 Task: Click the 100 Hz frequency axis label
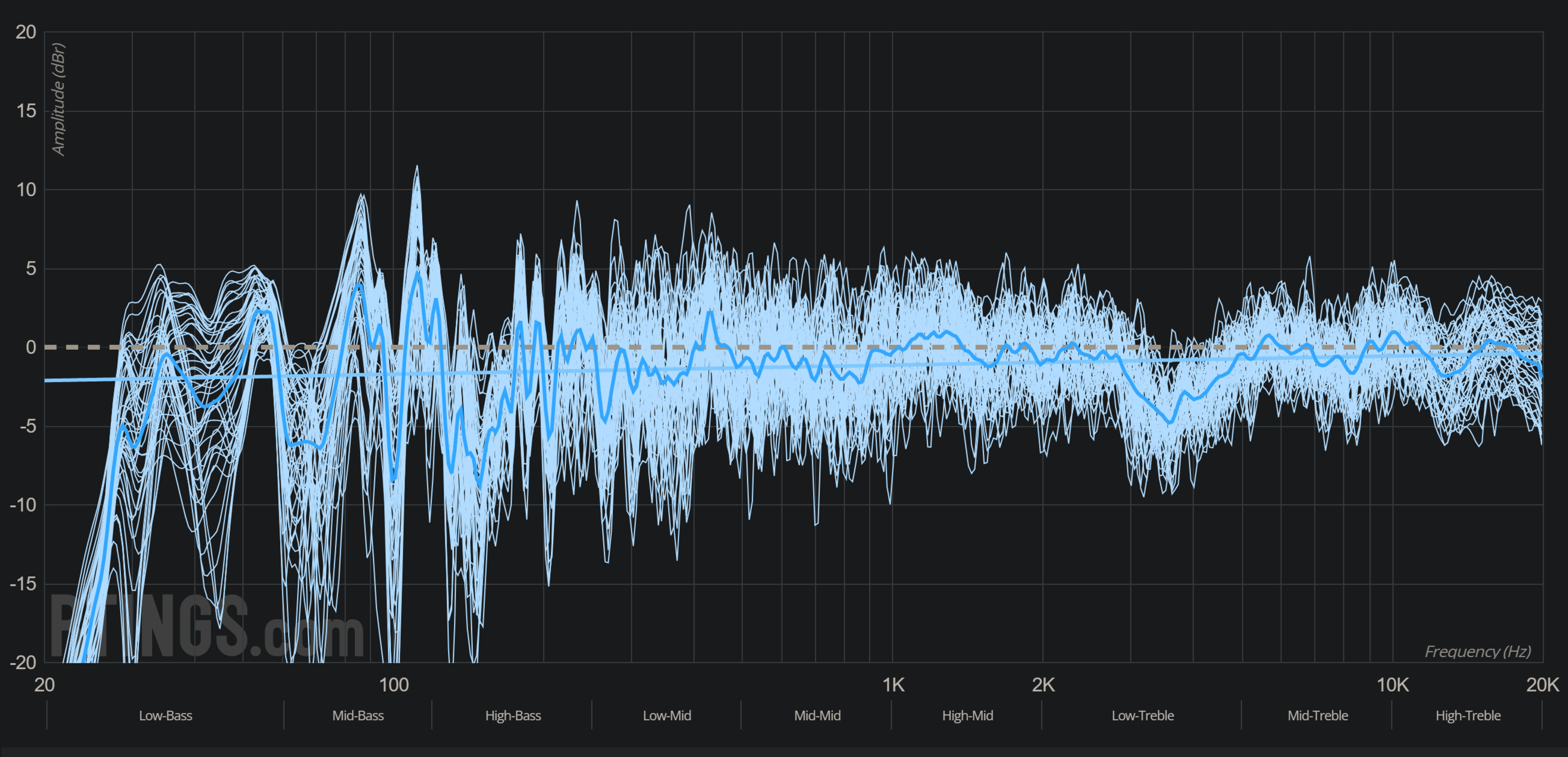(393, 685)
